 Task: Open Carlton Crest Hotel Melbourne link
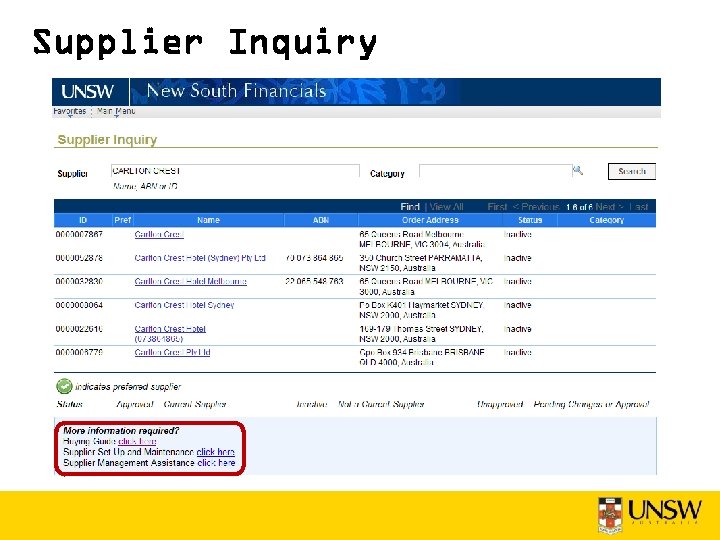[191, 281]
